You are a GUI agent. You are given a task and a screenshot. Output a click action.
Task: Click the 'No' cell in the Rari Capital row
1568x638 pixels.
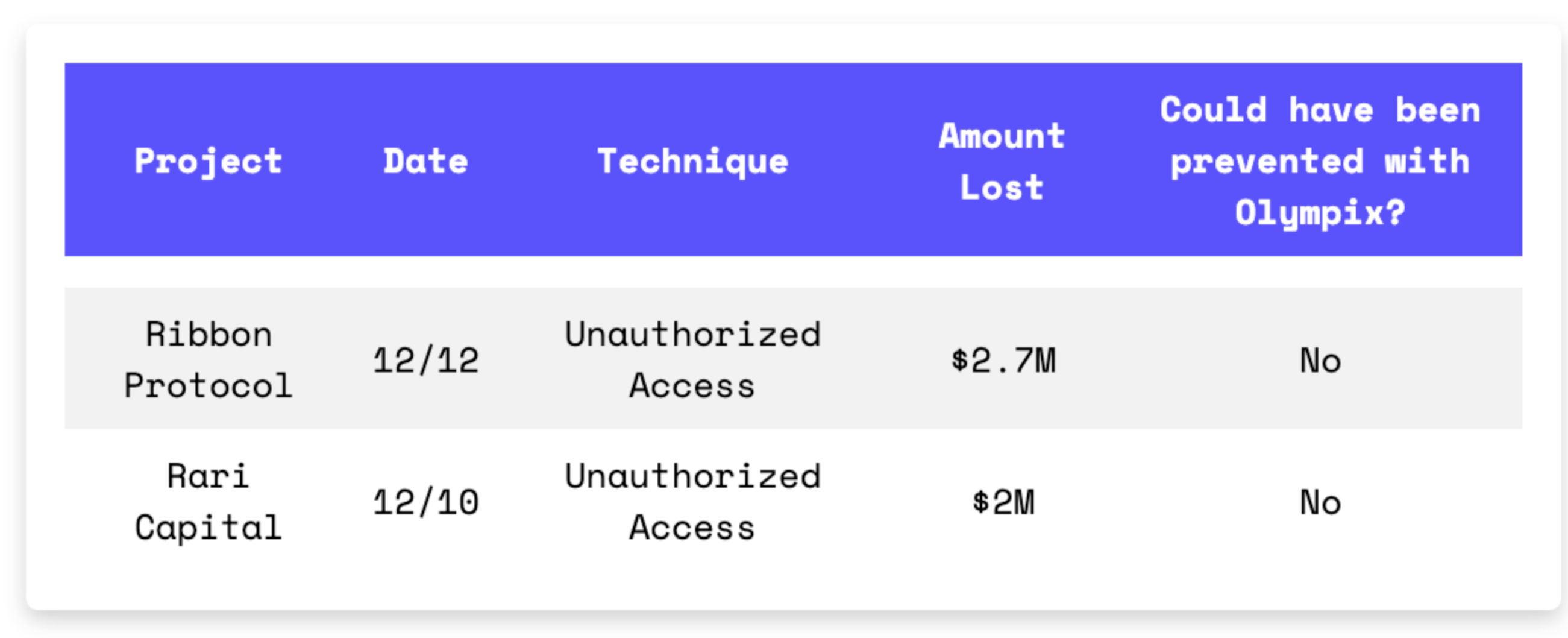coord(1320,502)
